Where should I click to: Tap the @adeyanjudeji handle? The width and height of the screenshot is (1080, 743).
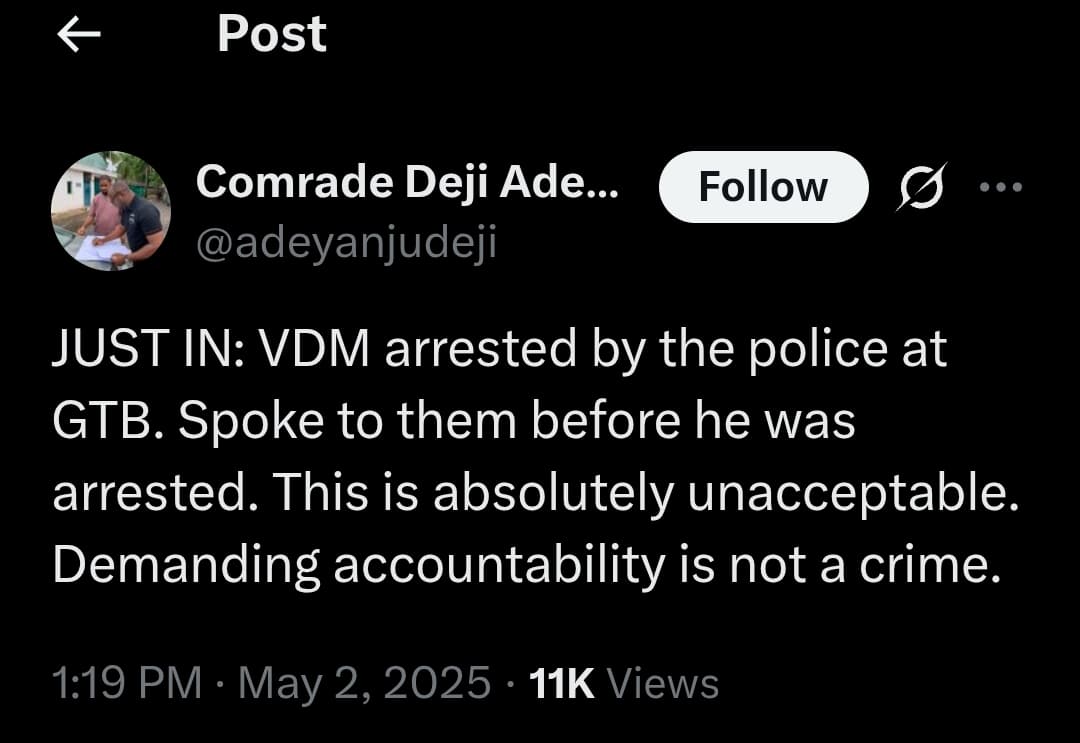pos(346,241)
